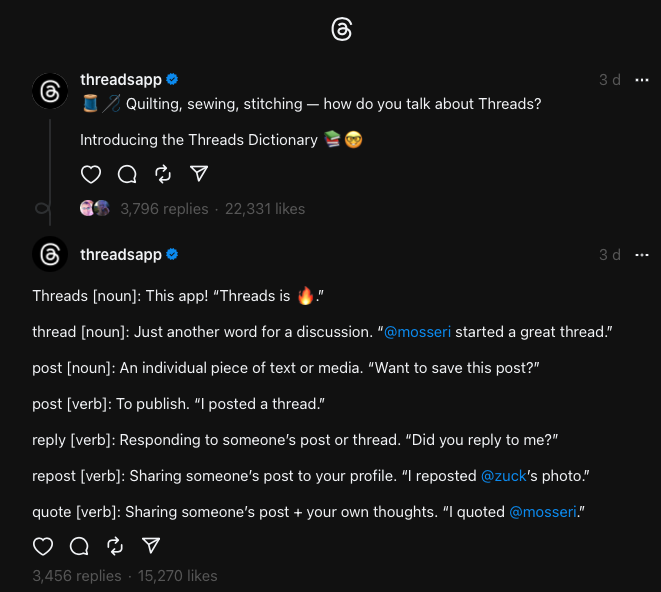
Task: Click the second post's 3 d timestamp
Action: (x=610, y=255)
